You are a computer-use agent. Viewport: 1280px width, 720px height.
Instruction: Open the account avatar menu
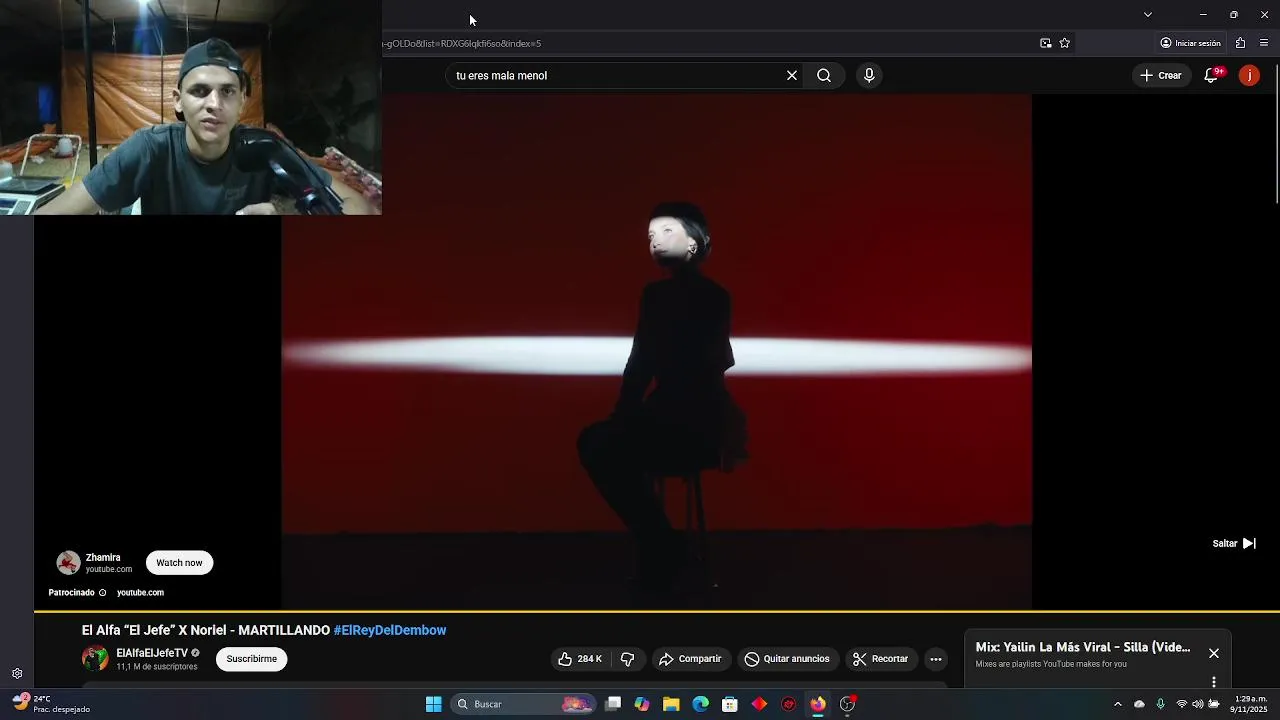pos(1249,75)
